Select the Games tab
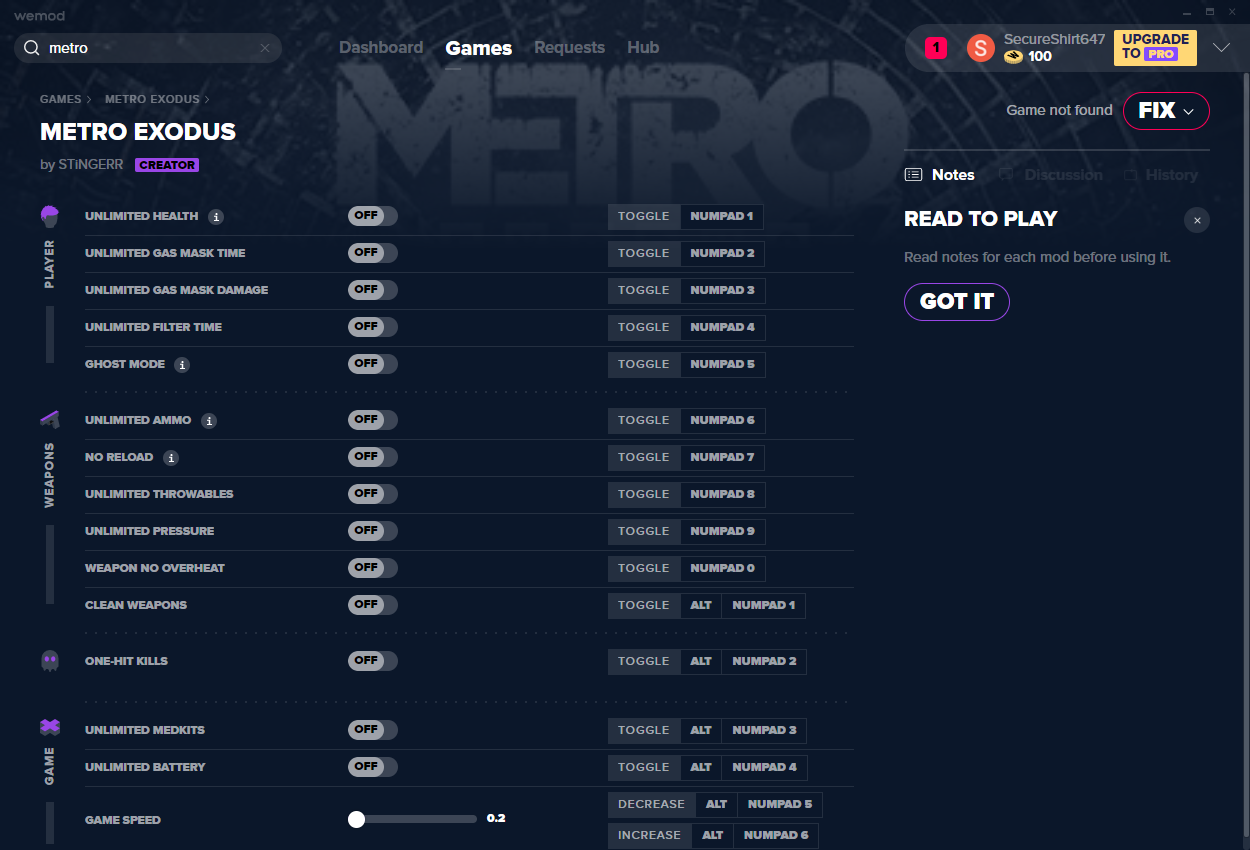Image resolution: width=1250 pixels, height=850 pixels. tap(479, 48)
